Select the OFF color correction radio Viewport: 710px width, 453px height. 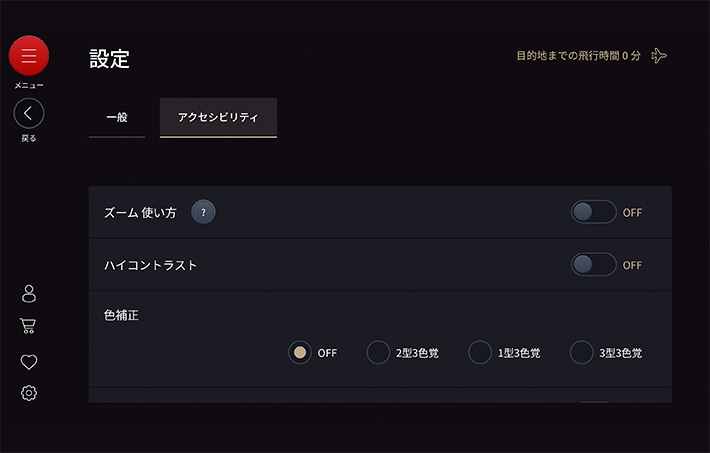click(299, 352)
